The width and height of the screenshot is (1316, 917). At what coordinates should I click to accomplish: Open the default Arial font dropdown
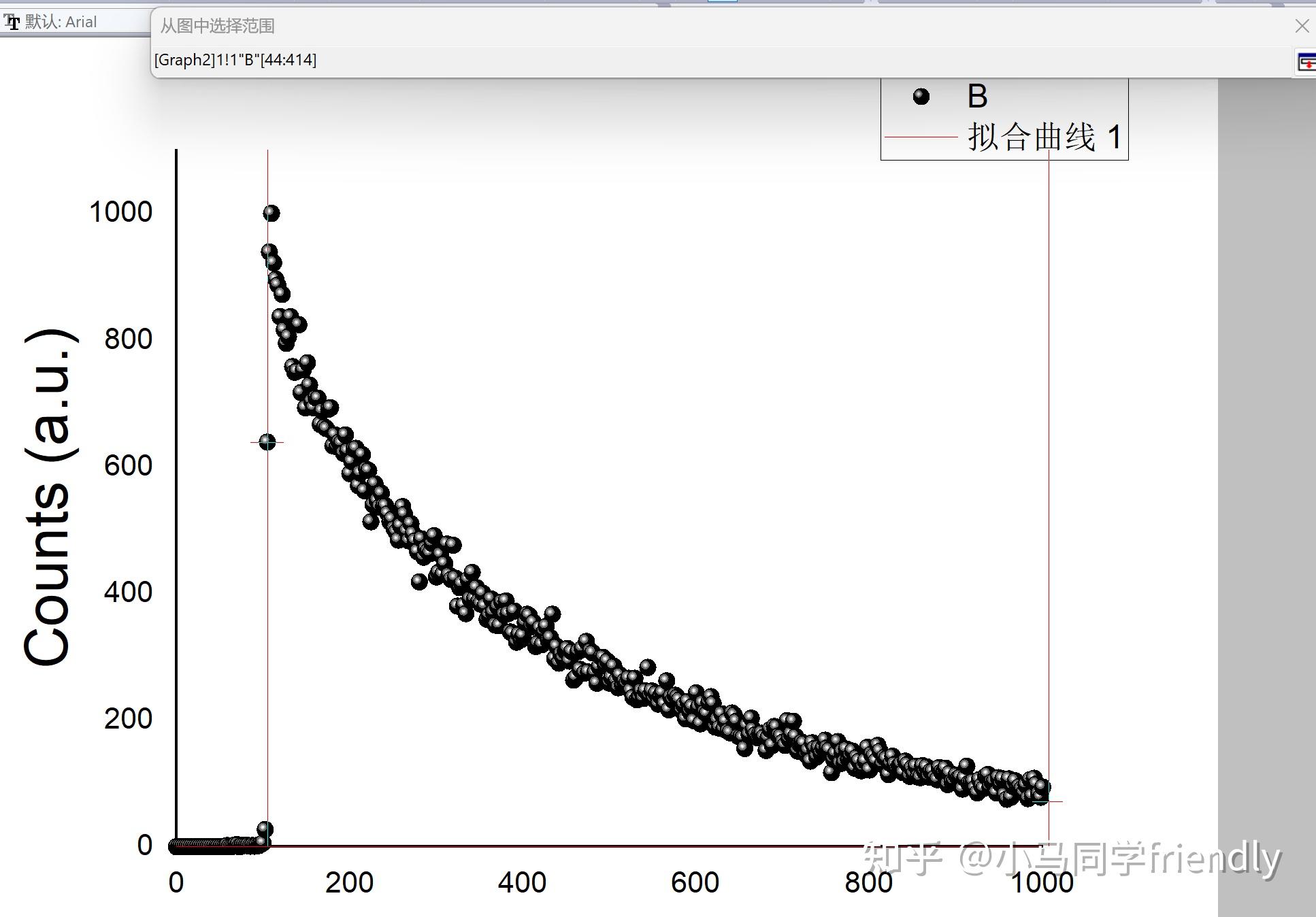tap(75, 22)
